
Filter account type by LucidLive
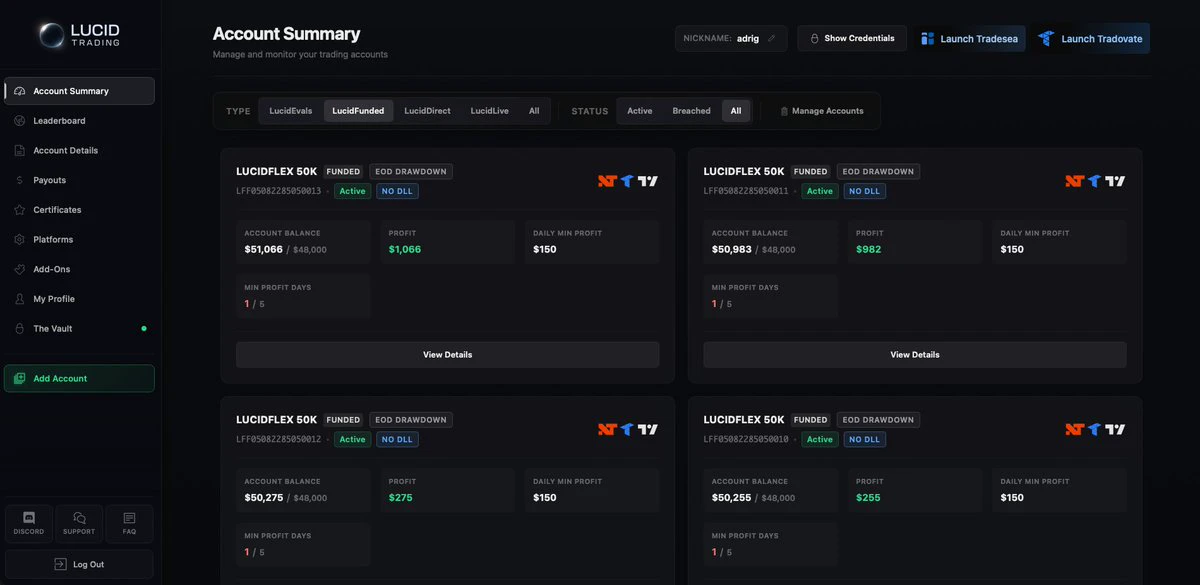point(490,111)
